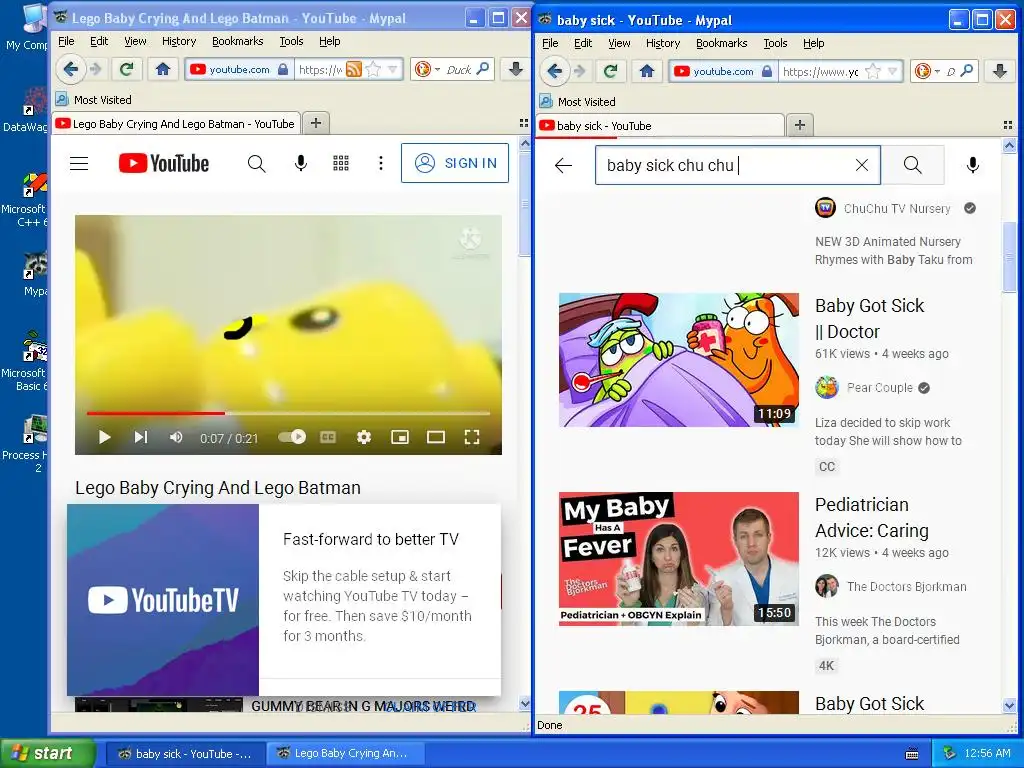Toggle autoplay switch in video player

292,437
